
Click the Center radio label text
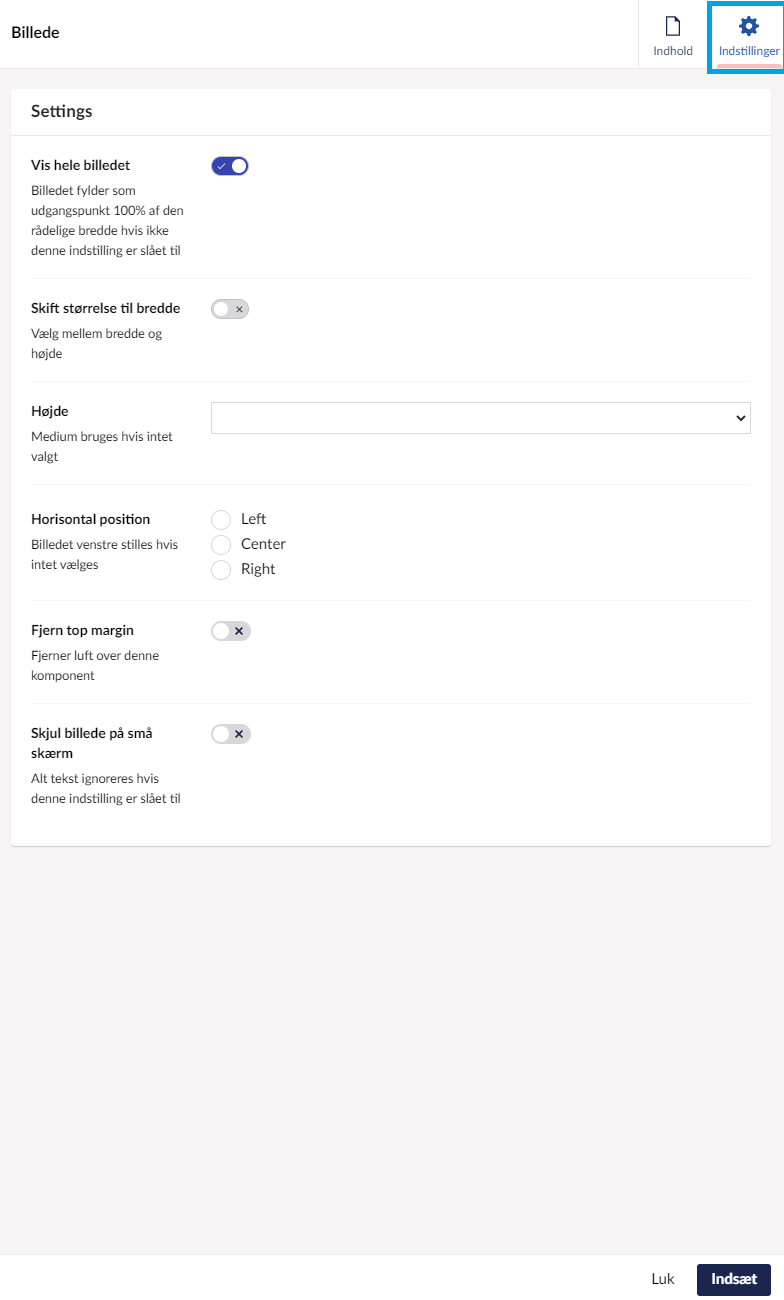pos(263,544)
